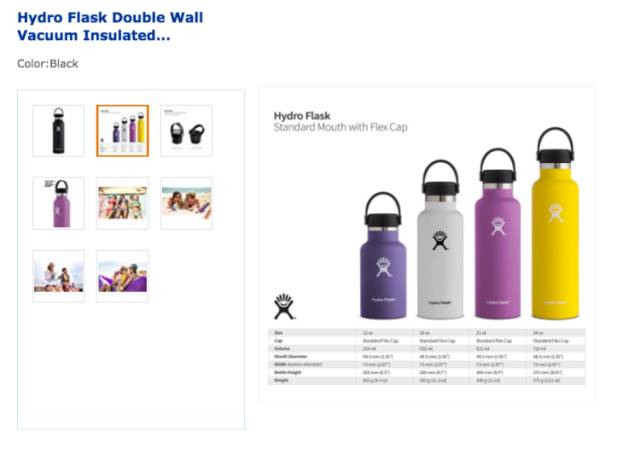Click the Color: Black label
Image resolution: width=640 pixels, height=467 pixels.
click(x=48, y=64)
